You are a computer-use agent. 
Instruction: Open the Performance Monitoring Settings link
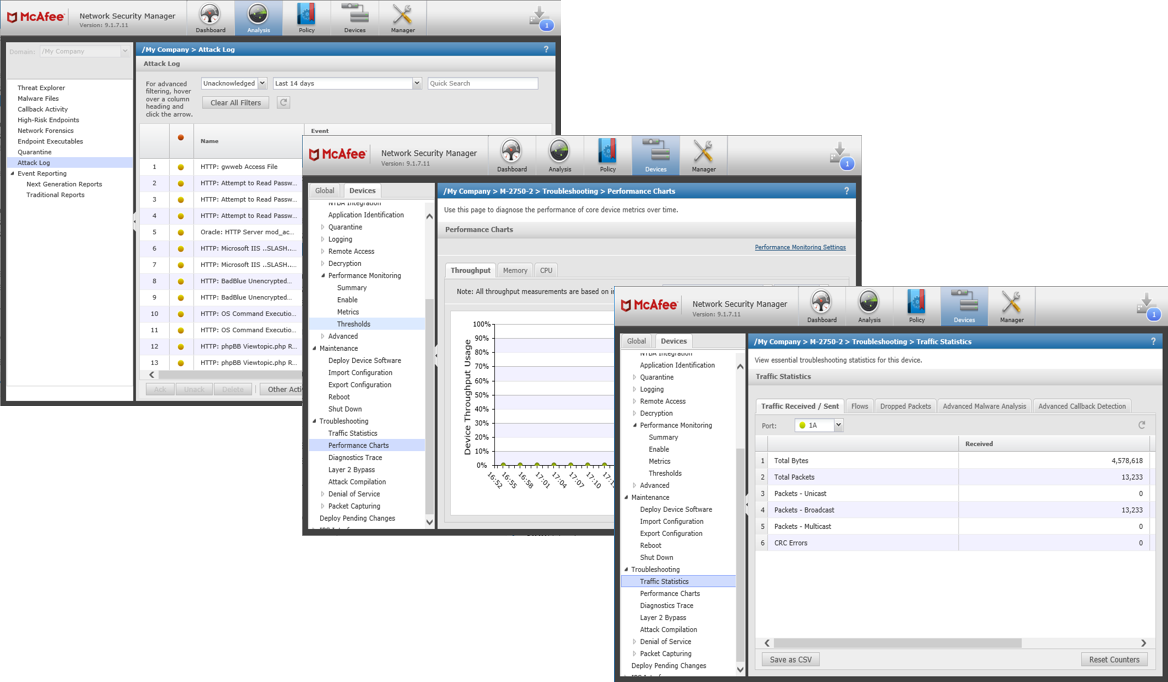(x=800, y=247)
